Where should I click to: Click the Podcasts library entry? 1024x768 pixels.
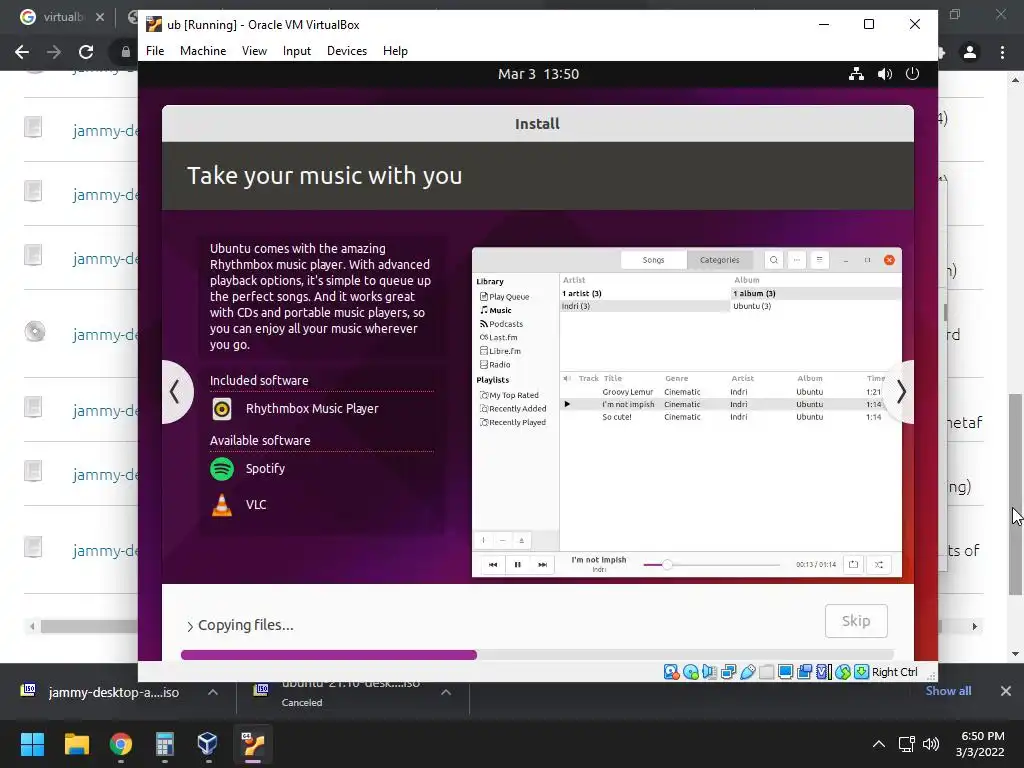click(502, 324)
